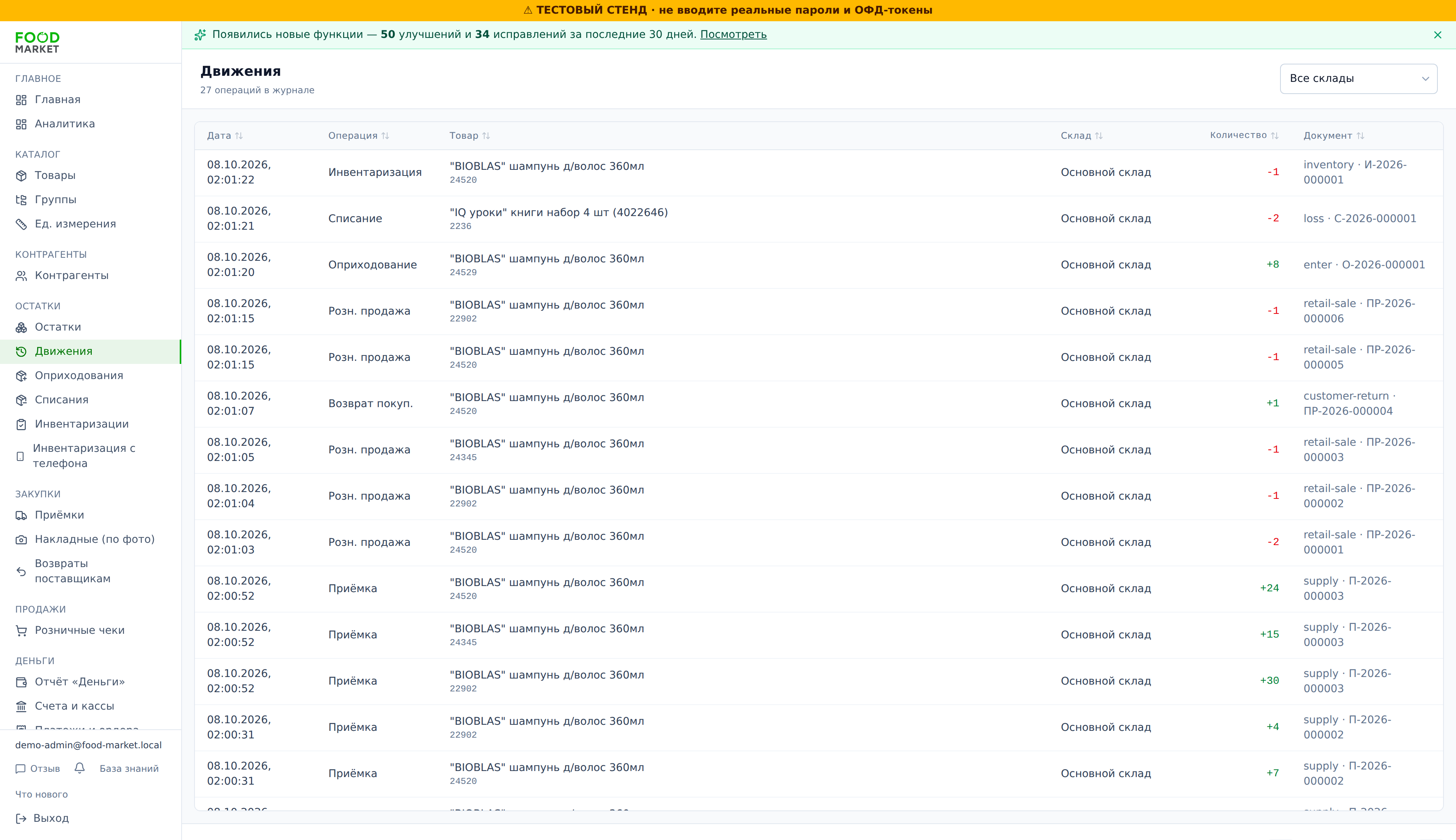The image size is (1456, 840).
Task: Click the Накладные (по фото) camera icon
Action: [x=21, y=539]
